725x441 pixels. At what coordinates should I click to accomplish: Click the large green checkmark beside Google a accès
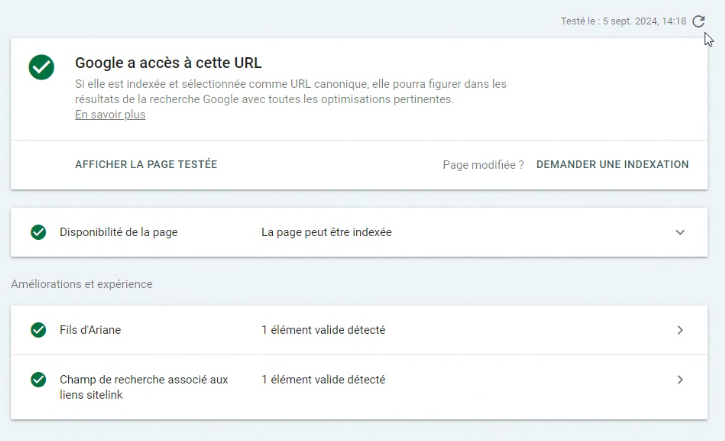[42, 68]
